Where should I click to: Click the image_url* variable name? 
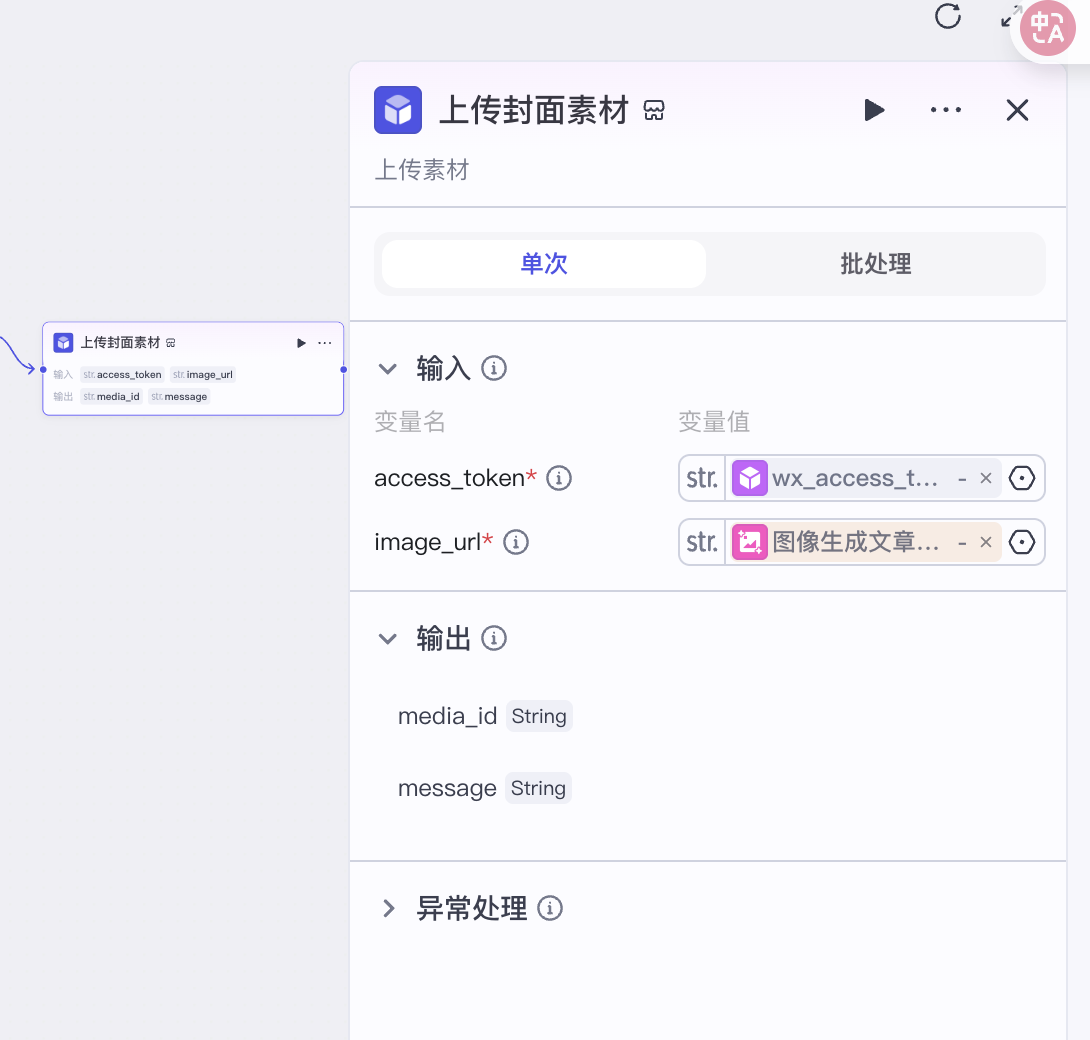click(x=434, y=542)
